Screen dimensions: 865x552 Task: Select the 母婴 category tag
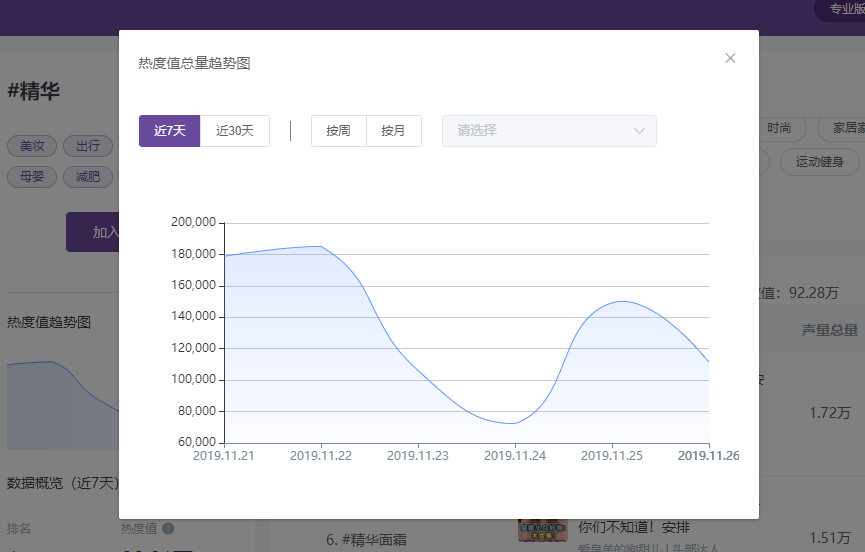click(x=32, y=177)
